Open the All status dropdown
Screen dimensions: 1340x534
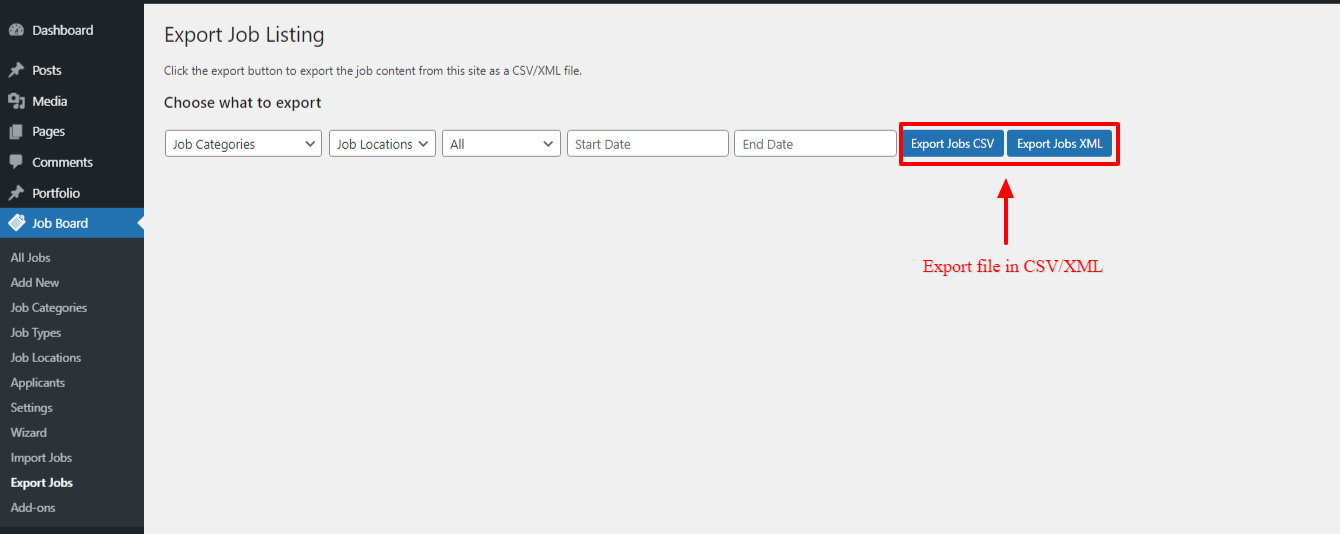coord(501,144)
